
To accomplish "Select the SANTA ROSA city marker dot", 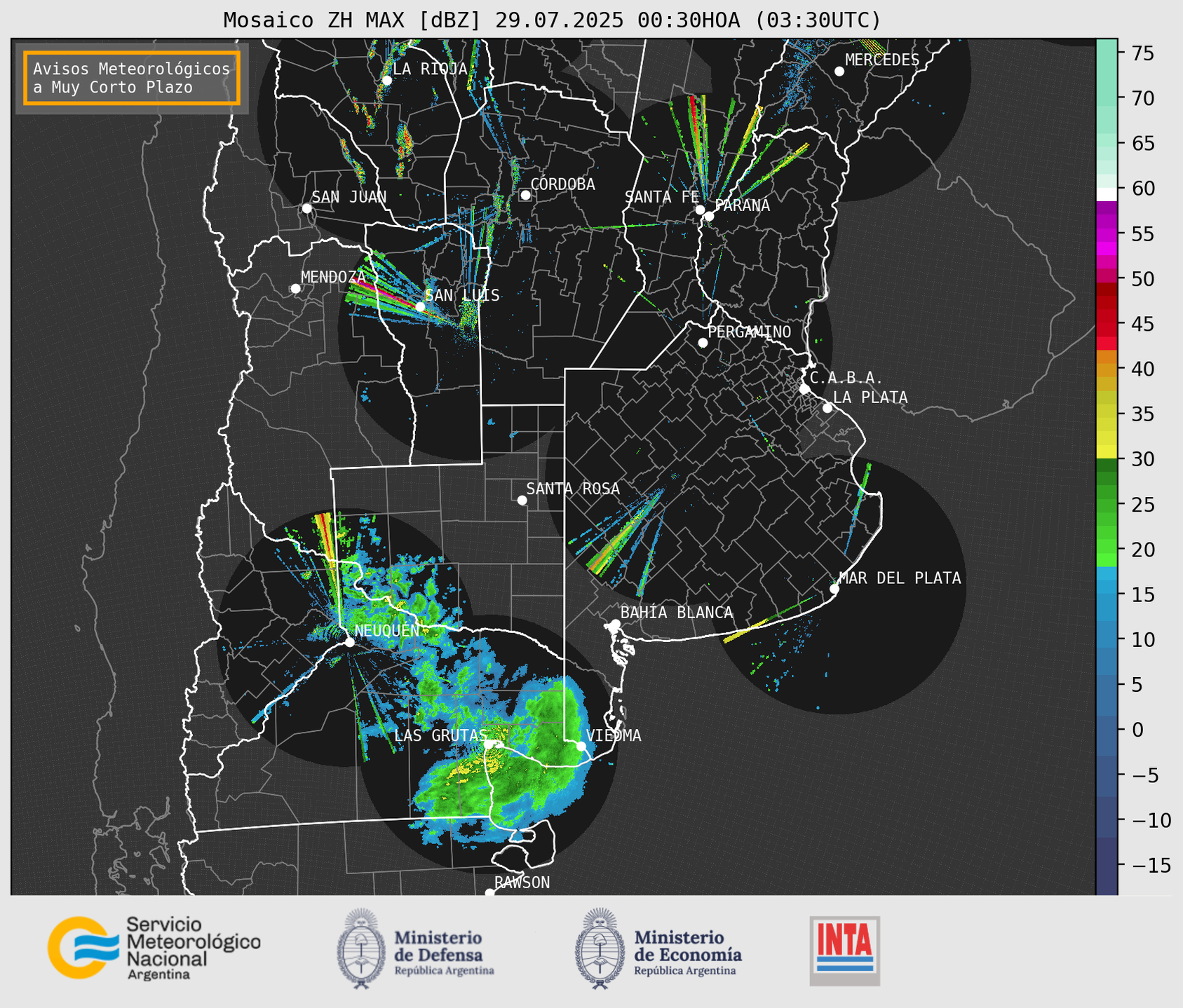I will [x=522, y=500].
